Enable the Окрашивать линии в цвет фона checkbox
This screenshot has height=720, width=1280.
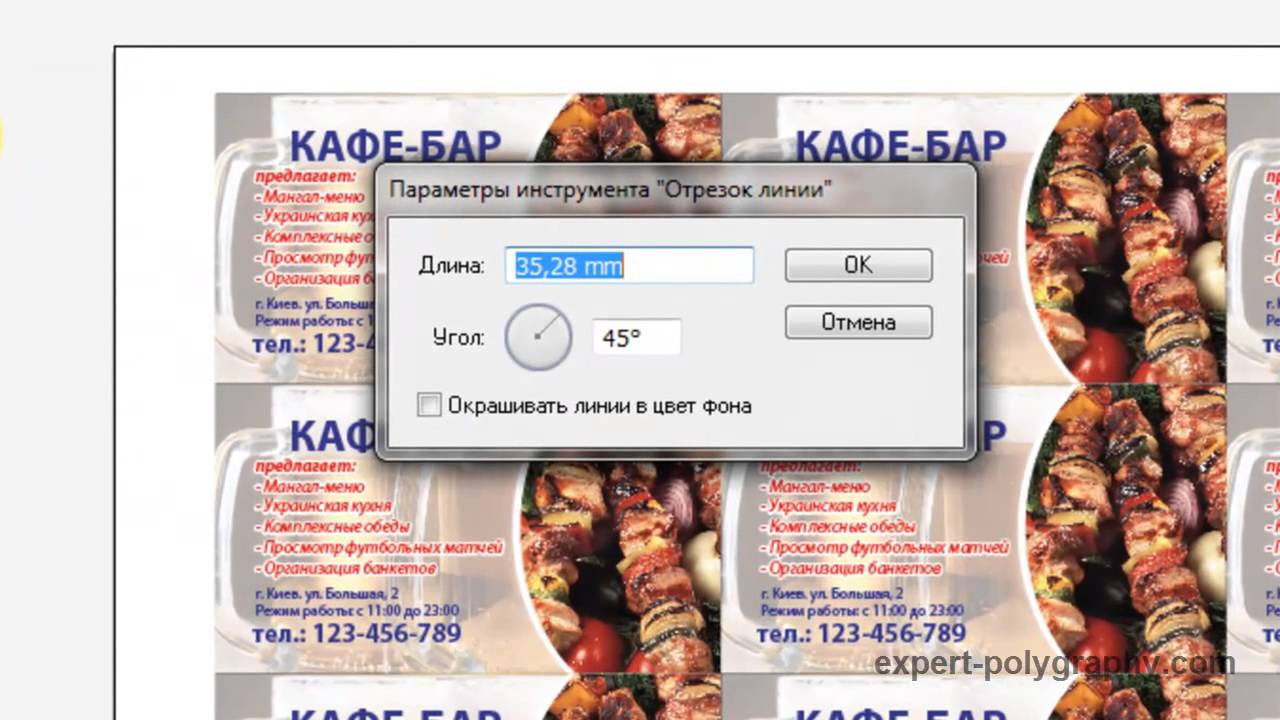click(429, 405)
